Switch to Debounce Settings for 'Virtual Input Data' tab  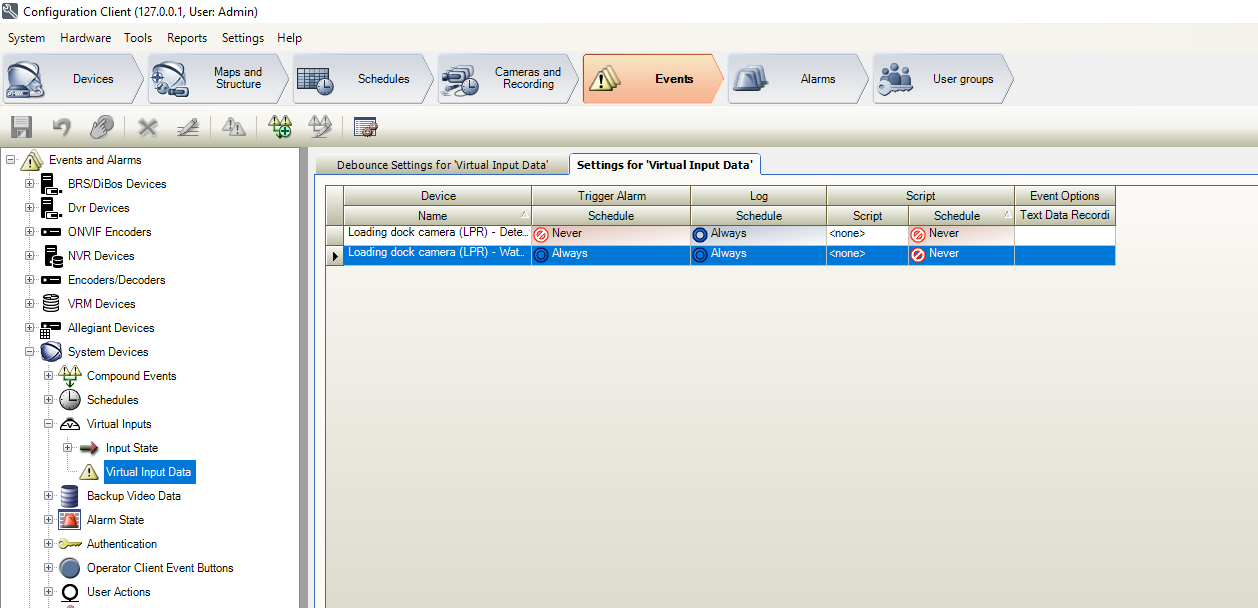tap(442, 164)
